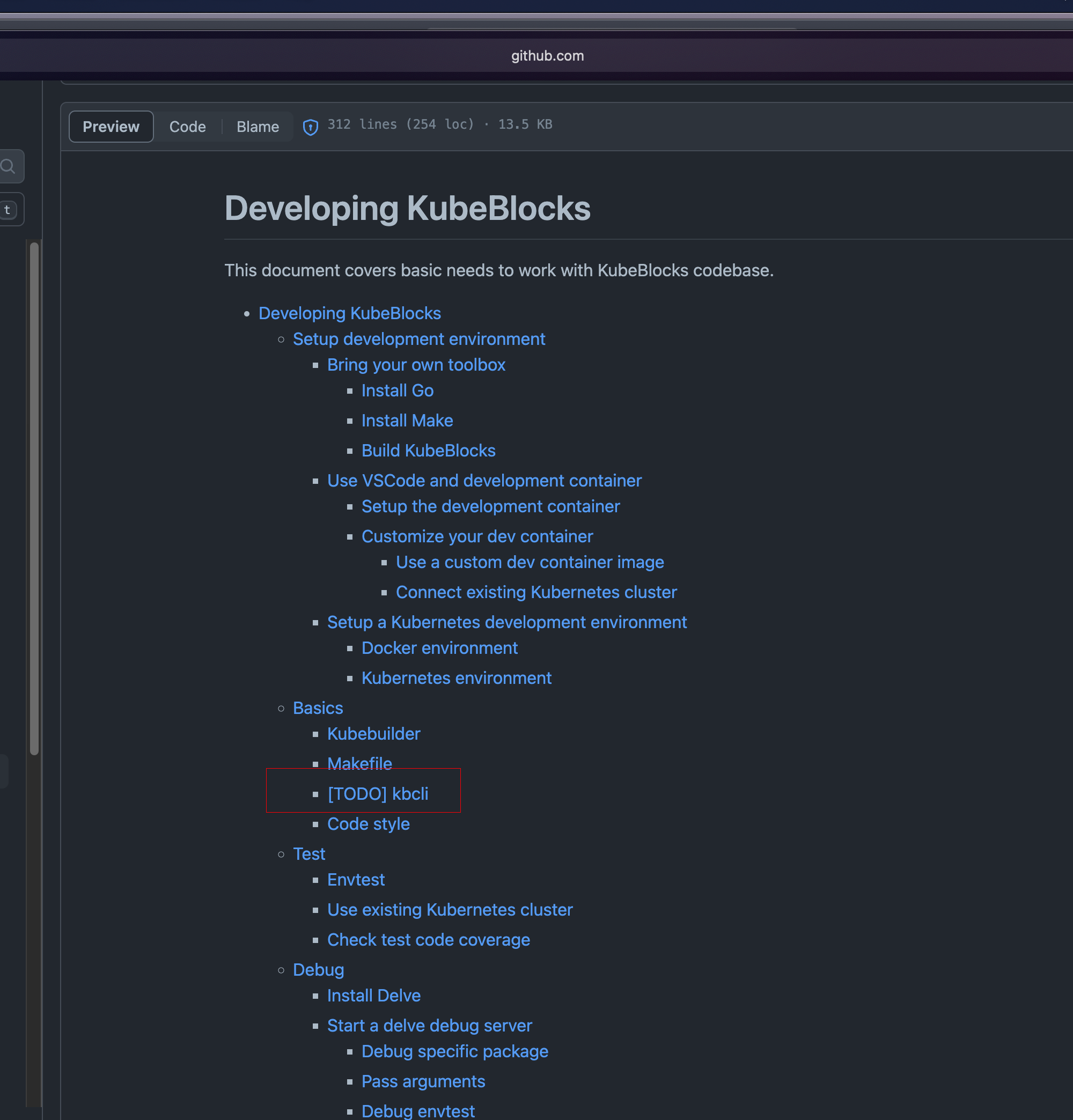Click the github.com address bar
This screenshot has width=1073, height=1120.
pyautogui.click(x=547, y=55)
